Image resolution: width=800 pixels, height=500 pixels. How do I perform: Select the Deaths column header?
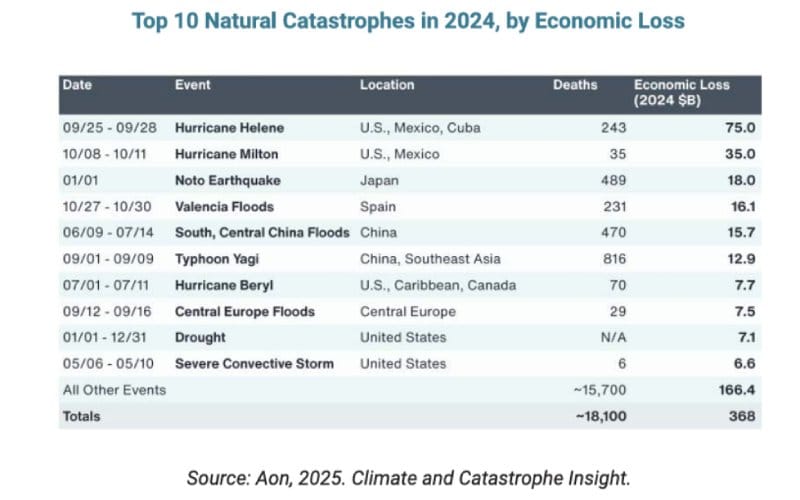(575, 85)
